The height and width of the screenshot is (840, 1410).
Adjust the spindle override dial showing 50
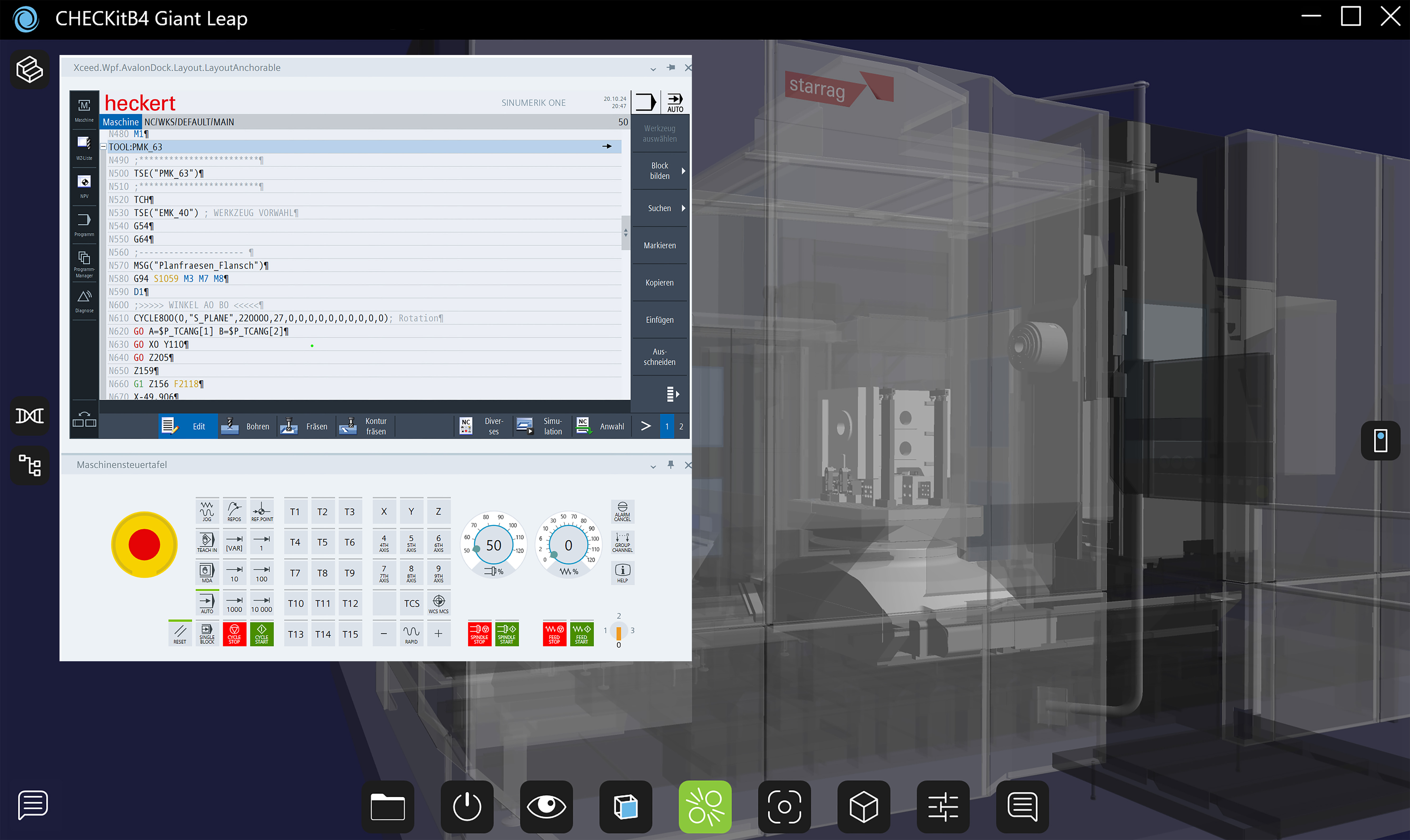494,545
